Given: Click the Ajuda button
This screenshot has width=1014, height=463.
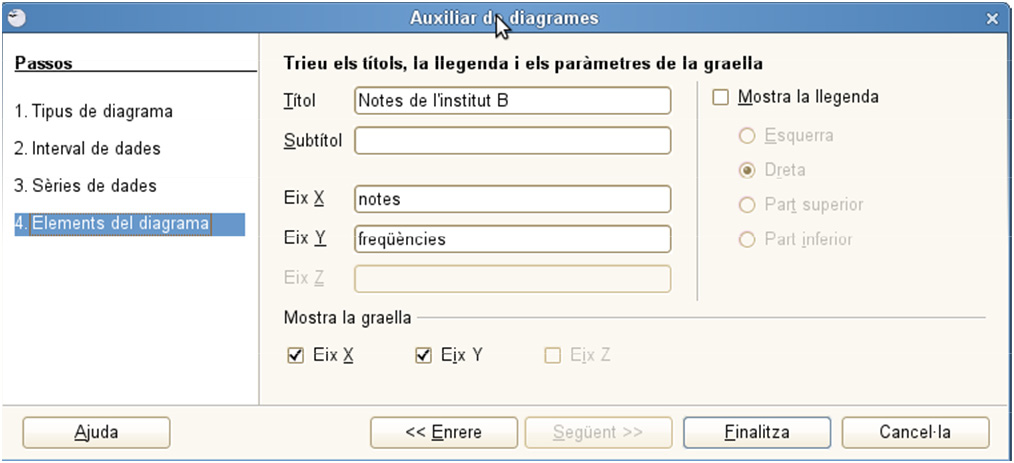Looking at the screenshot, I should point(96,432).
